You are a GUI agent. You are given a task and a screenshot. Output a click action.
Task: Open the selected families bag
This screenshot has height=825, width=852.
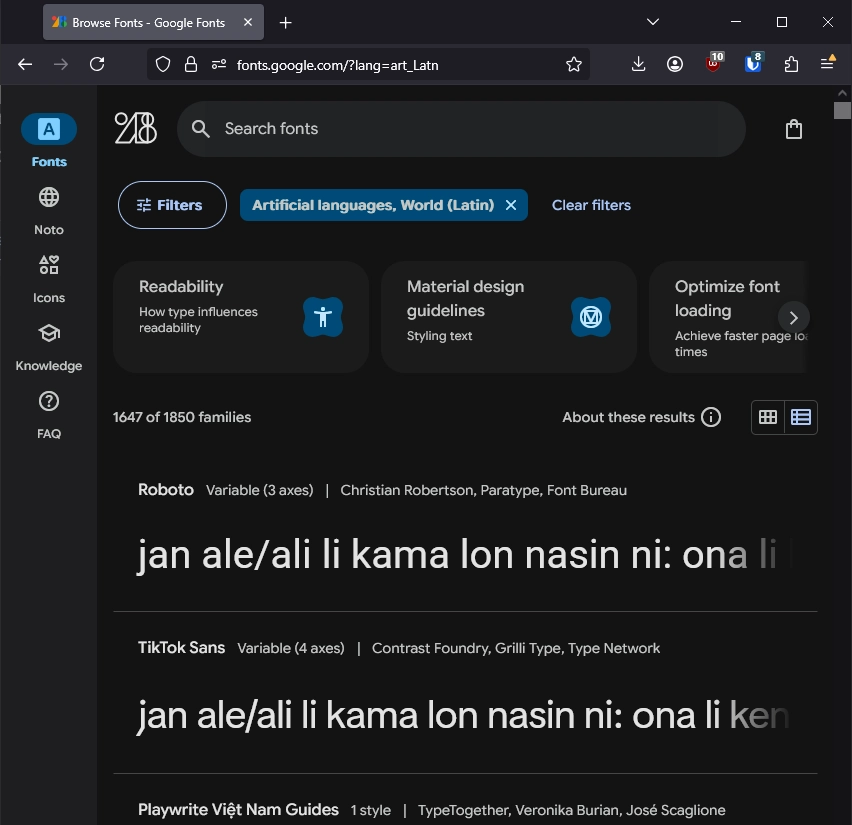793,128
